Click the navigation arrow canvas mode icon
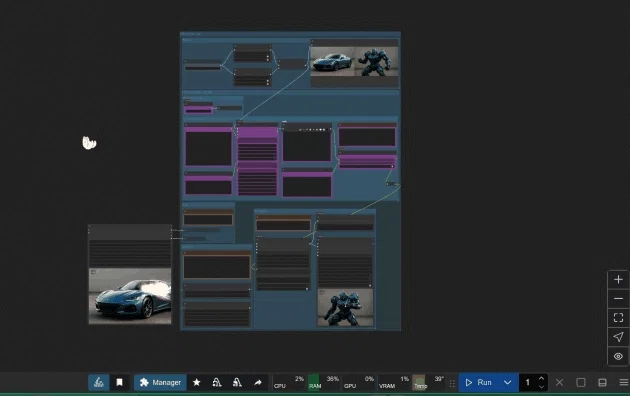 coord(618,337)
